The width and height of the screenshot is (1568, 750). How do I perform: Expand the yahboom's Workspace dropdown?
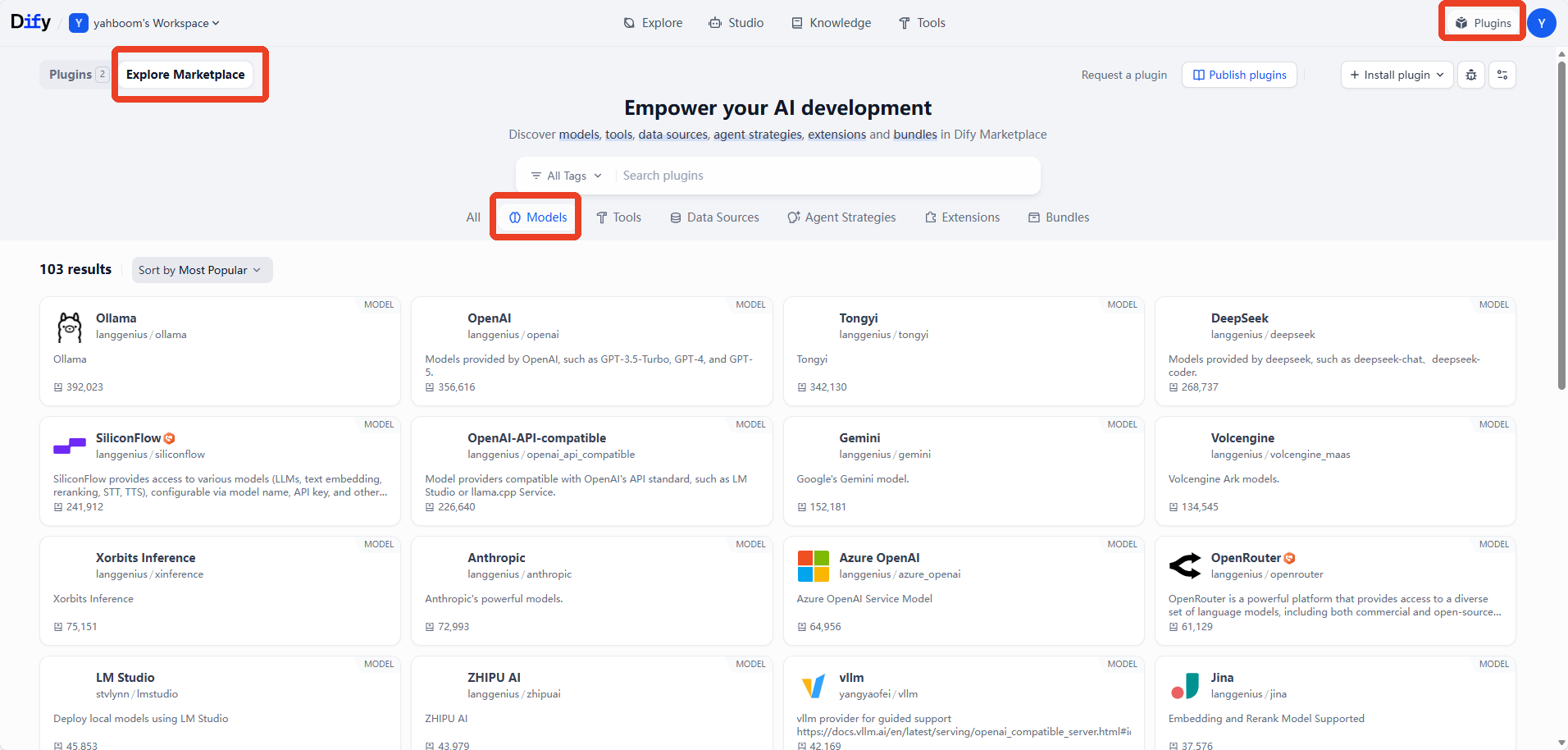[x=156, y=23]
